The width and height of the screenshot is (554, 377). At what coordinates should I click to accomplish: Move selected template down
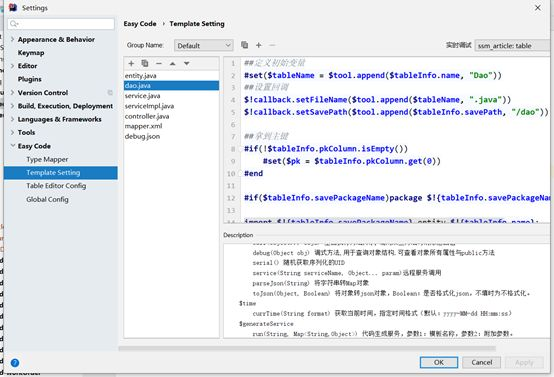pos(187,64)
